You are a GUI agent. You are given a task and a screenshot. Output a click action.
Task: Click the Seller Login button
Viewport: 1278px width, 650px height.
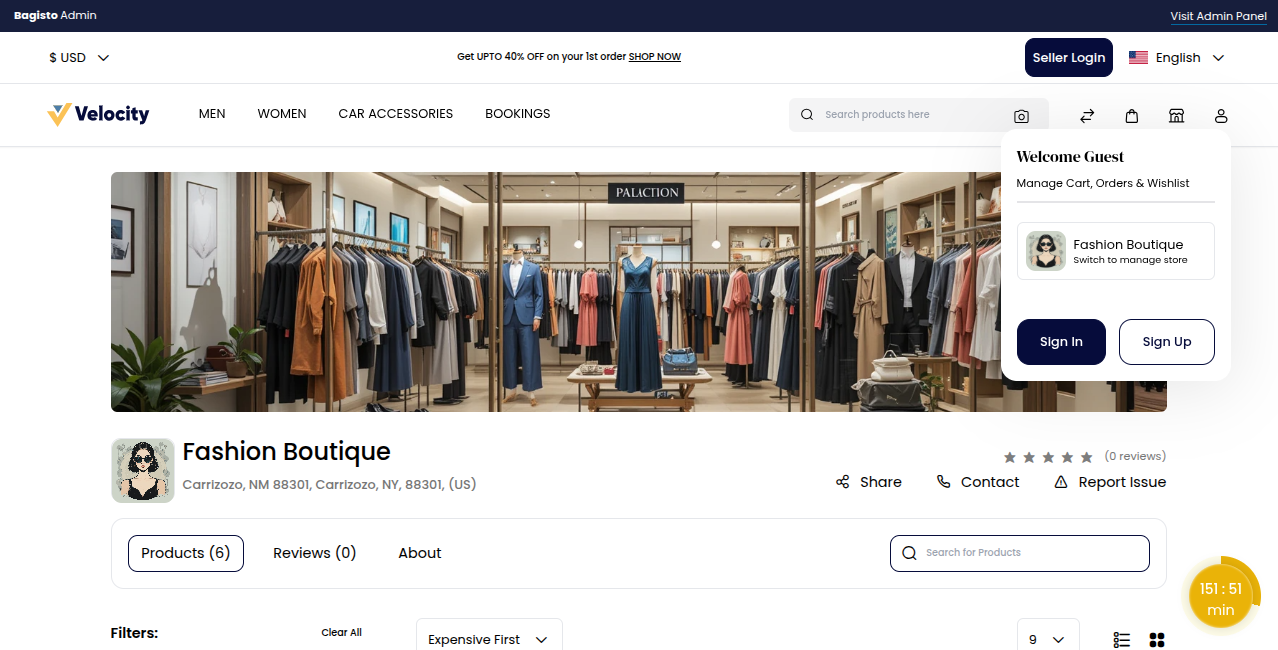coord(1068,57)
